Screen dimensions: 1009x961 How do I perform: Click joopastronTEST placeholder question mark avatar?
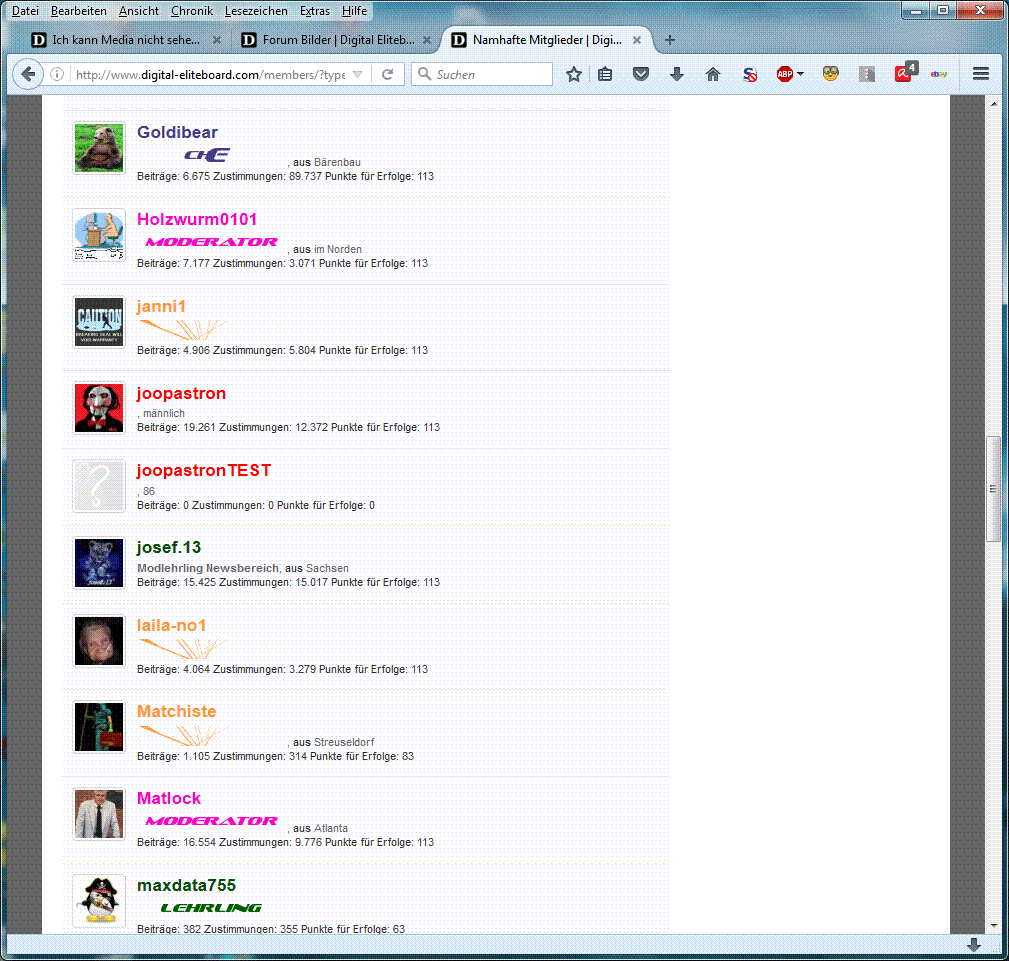click(x=98, y=486)
